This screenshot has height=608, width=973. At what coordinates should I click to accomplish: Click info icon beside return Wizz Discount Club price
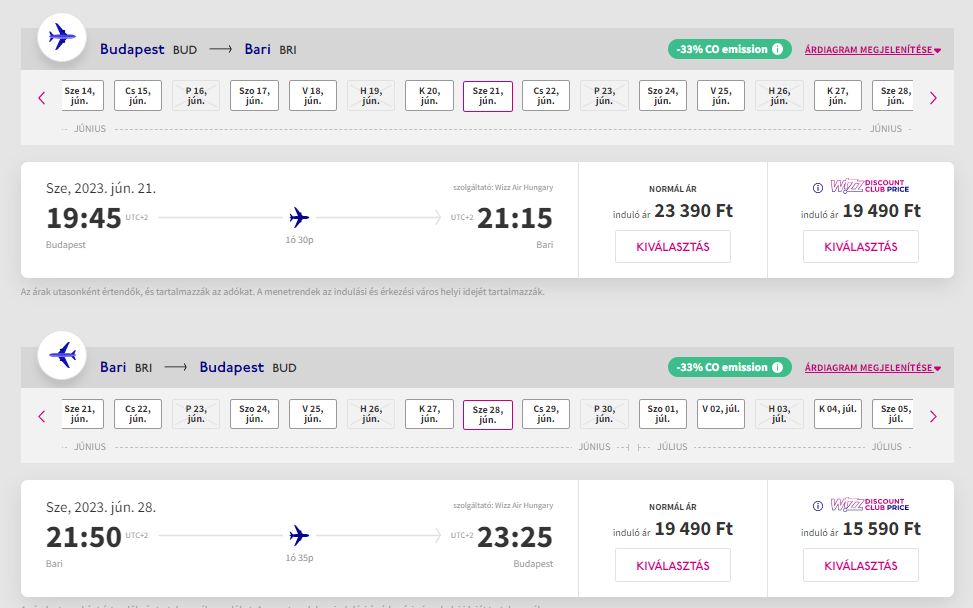(818, 506)
